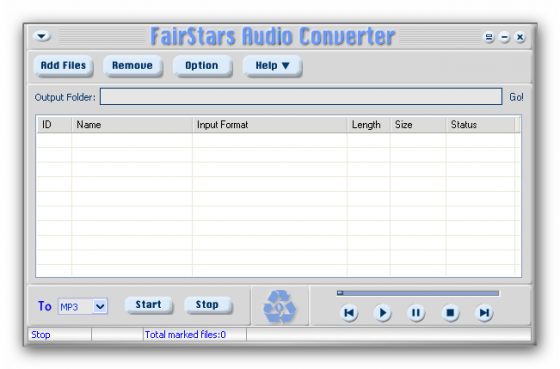Start the conversion with Start button

(x=149, y=305)
